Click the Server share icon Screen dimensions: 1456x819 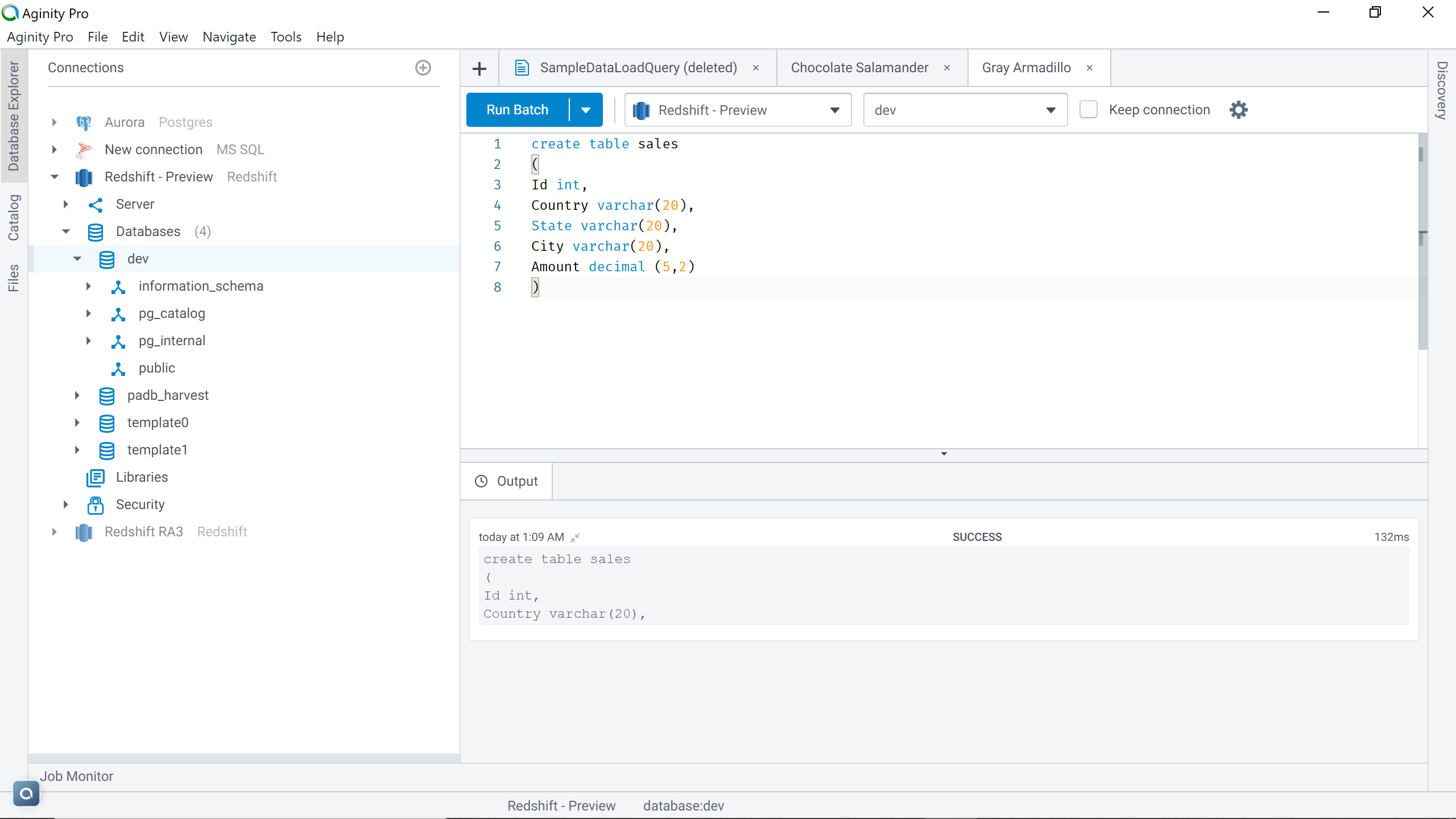(x=95, y=204)
